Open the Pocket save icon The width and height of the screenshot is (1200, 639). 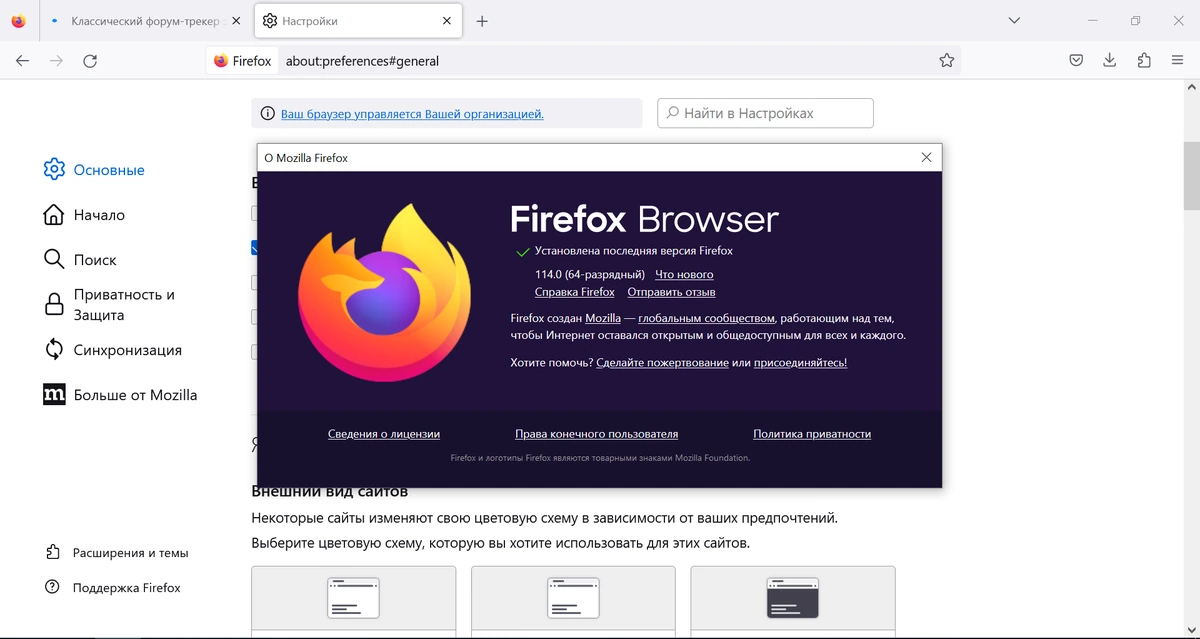point(1076,61)
